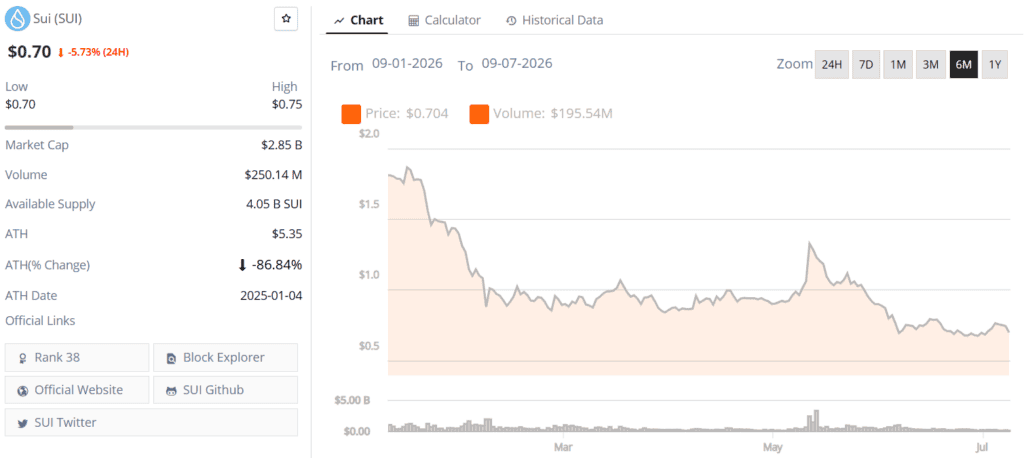Click the price peak spike in May
This screenshot has height=458, width=1024.
pos(810,244)
